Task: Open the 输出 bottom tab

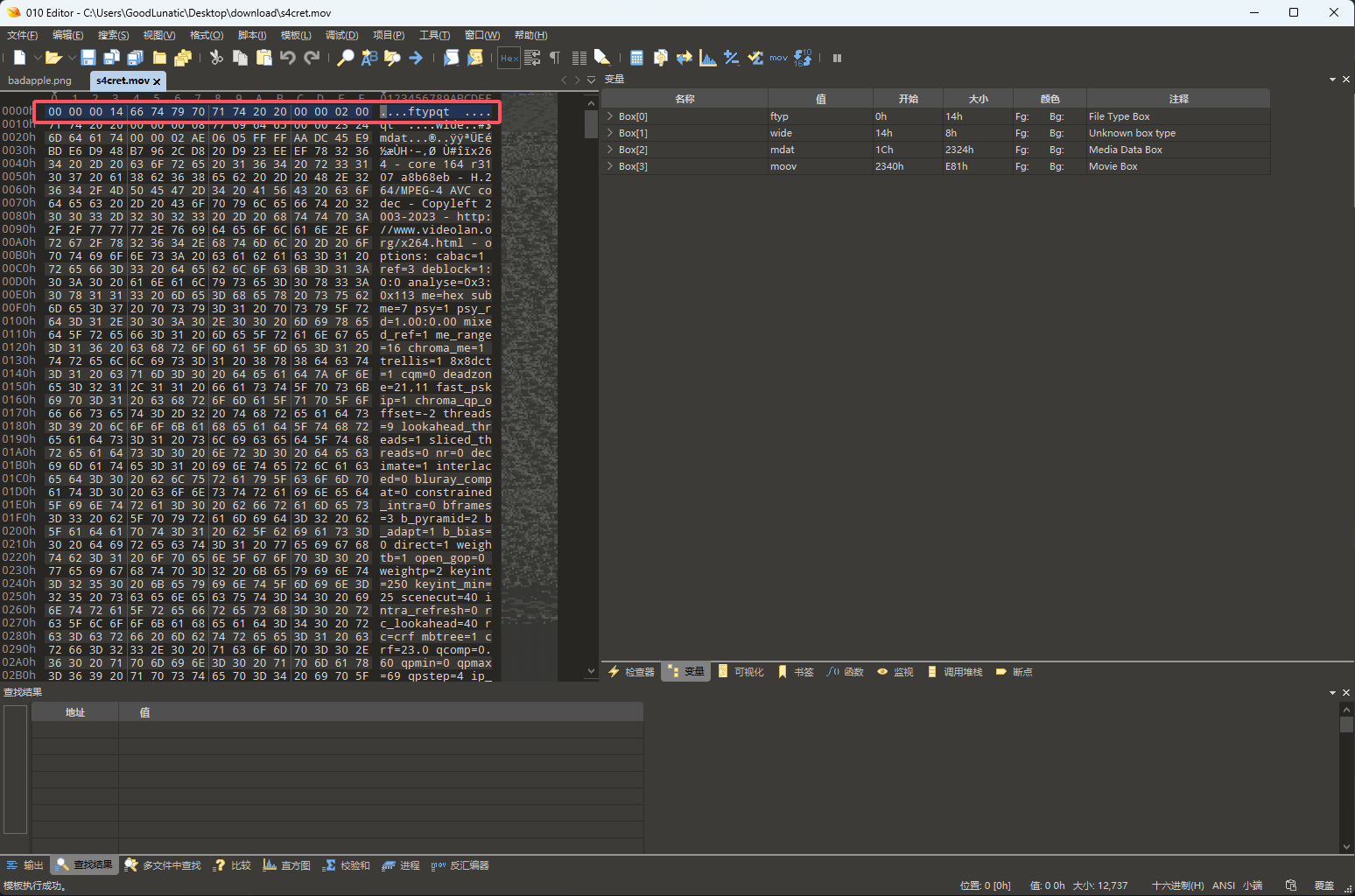Action: click(x=25, y=865)
